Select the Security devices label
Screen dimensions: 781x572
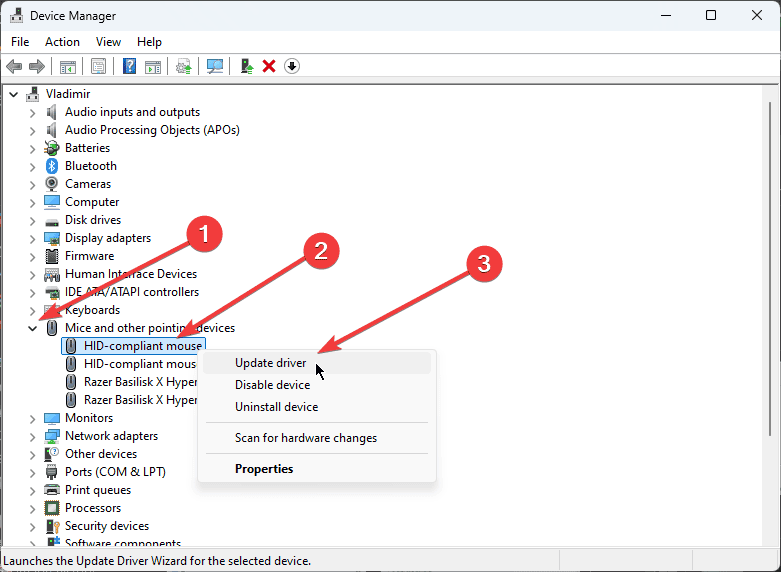107,526
